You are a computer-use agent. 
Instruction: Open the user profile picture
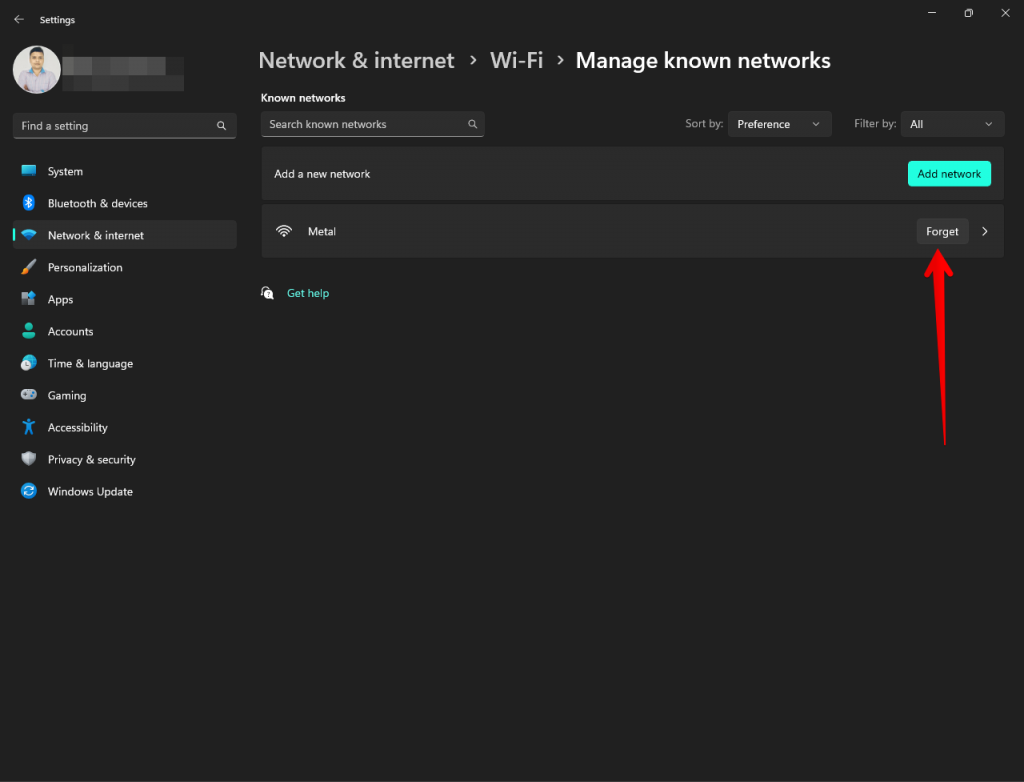pos(37,69)
